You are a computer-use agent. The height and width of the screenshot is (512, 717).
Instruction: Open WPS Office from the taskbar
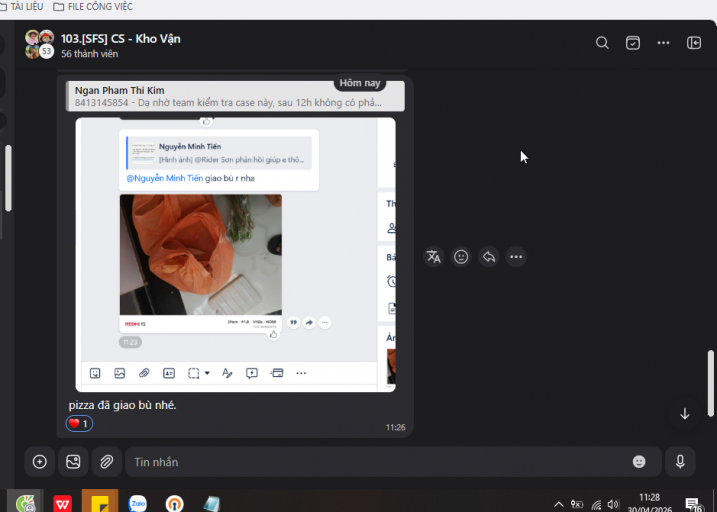click(x=63, y=503)
